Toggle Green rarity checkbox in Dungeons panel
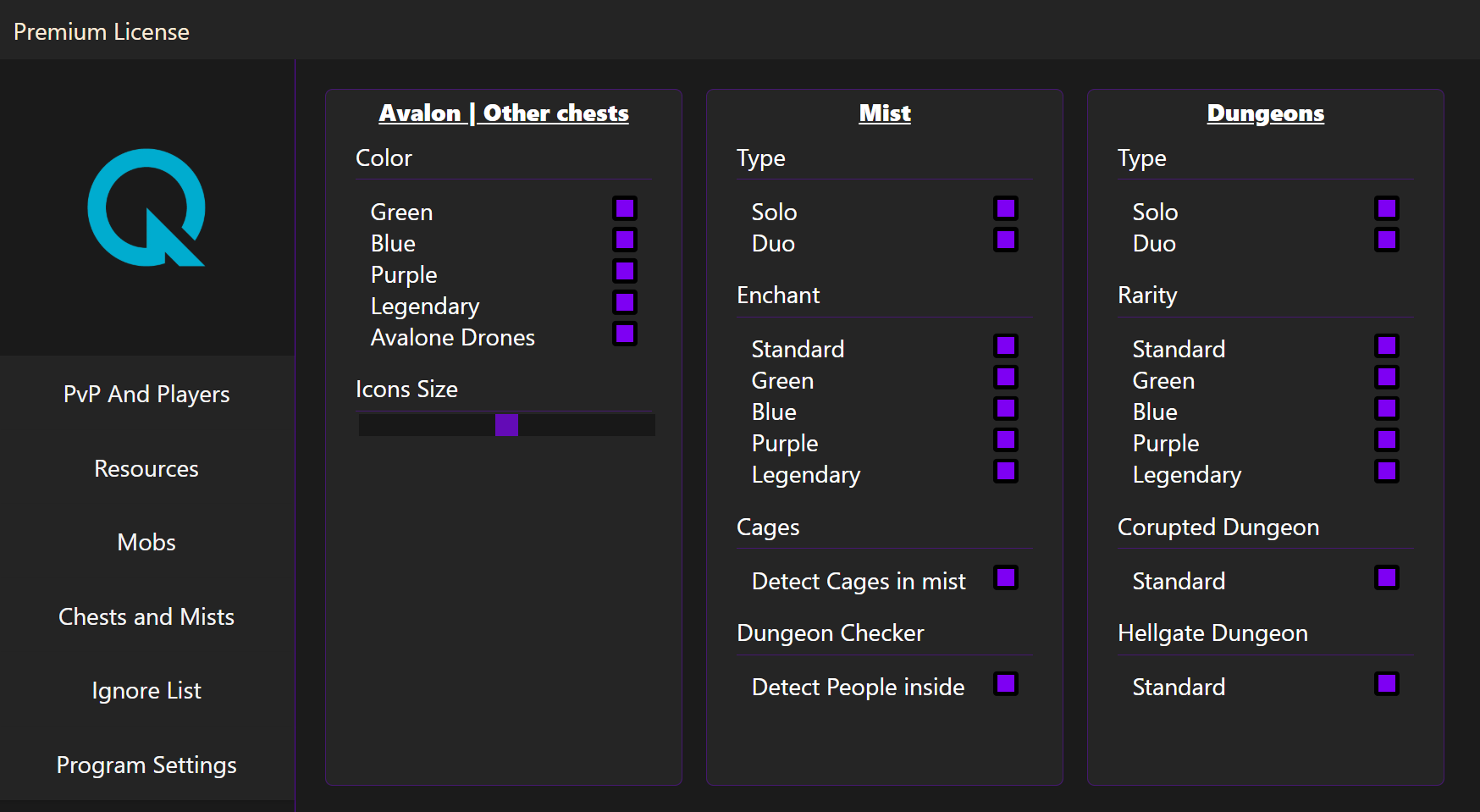This screenshot has width=1480, height=812. coord(1387,377)
